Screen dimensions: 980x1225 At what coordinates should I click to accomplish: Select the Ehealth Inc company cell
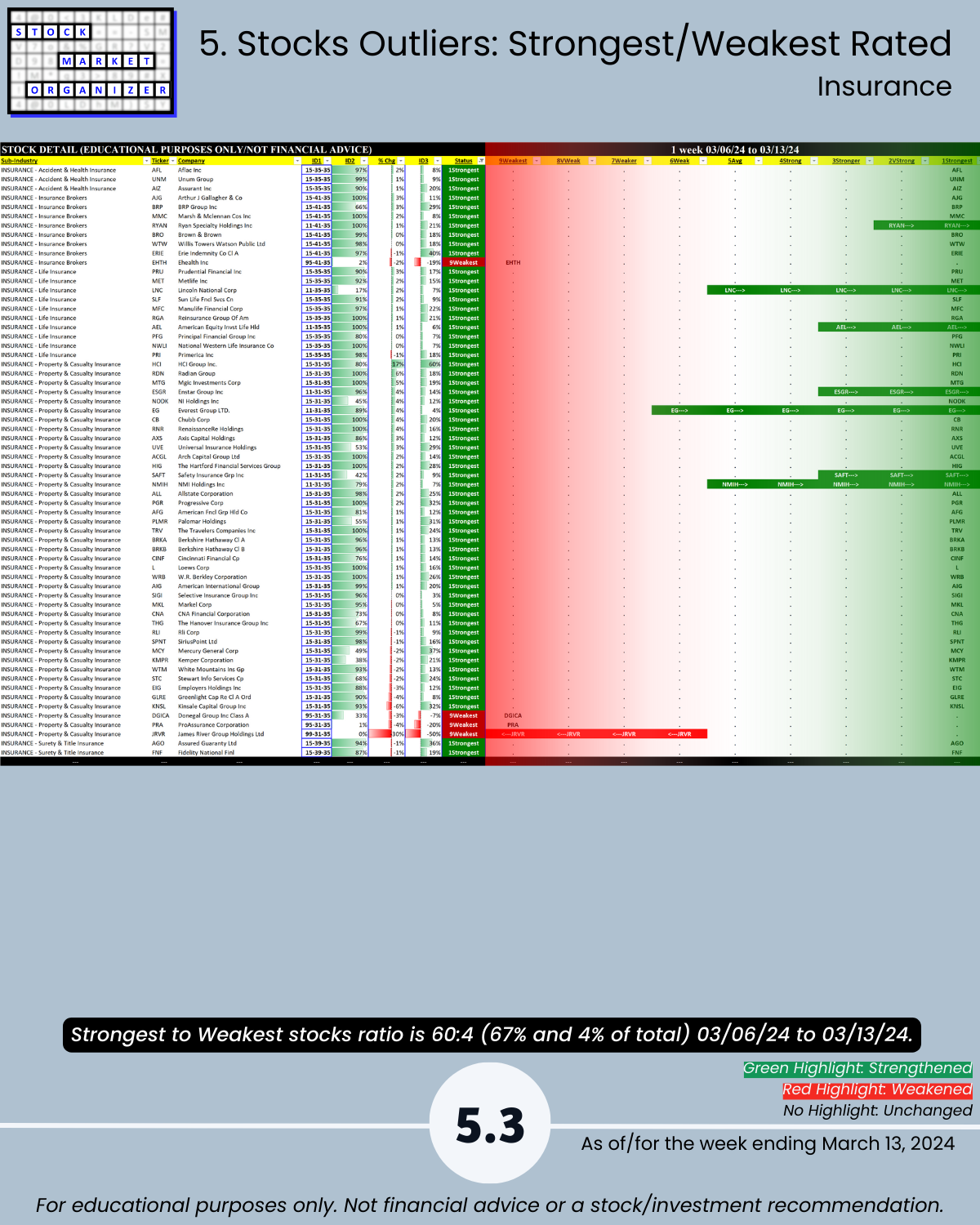click(x=193, y=262)
